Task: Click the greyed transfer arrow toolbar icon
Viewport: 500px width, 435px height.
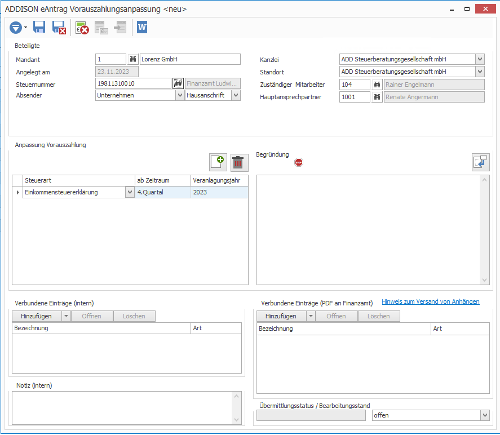Action: click(120, 27)
